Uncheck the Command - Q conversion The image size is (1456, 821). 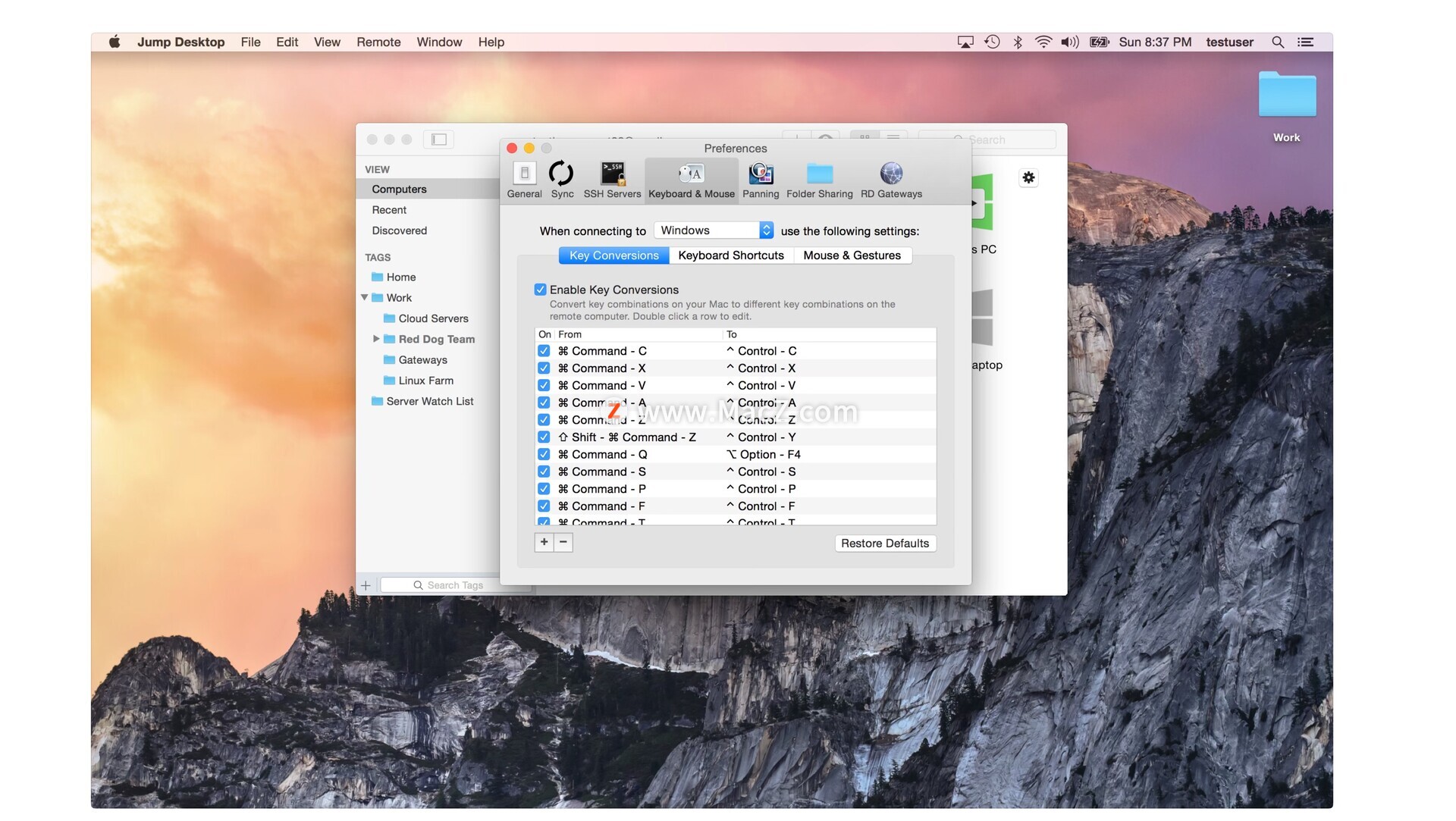[544, 454]
